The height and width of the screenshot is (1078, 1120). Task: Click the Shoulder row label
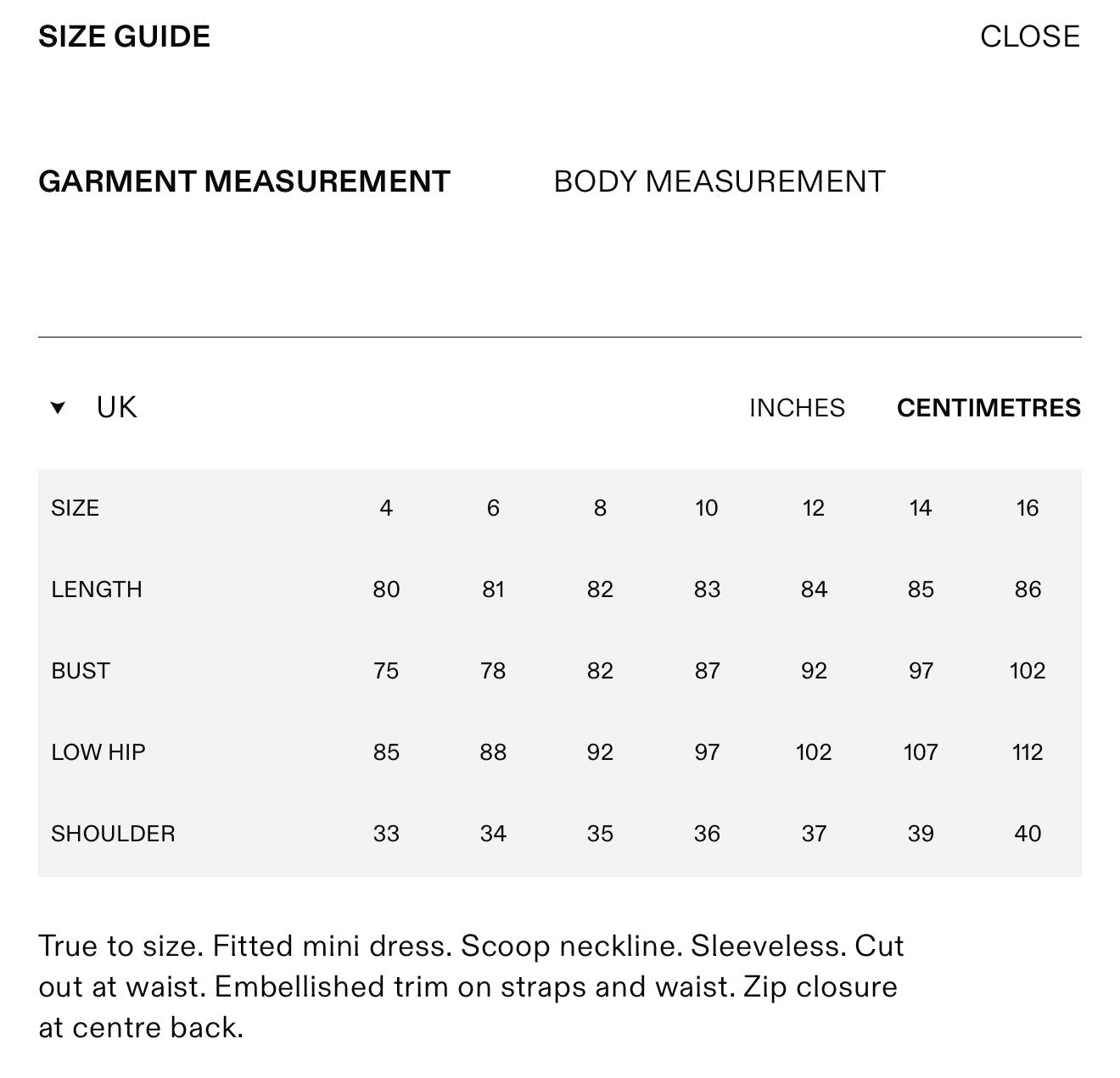(x=113, y=834)
